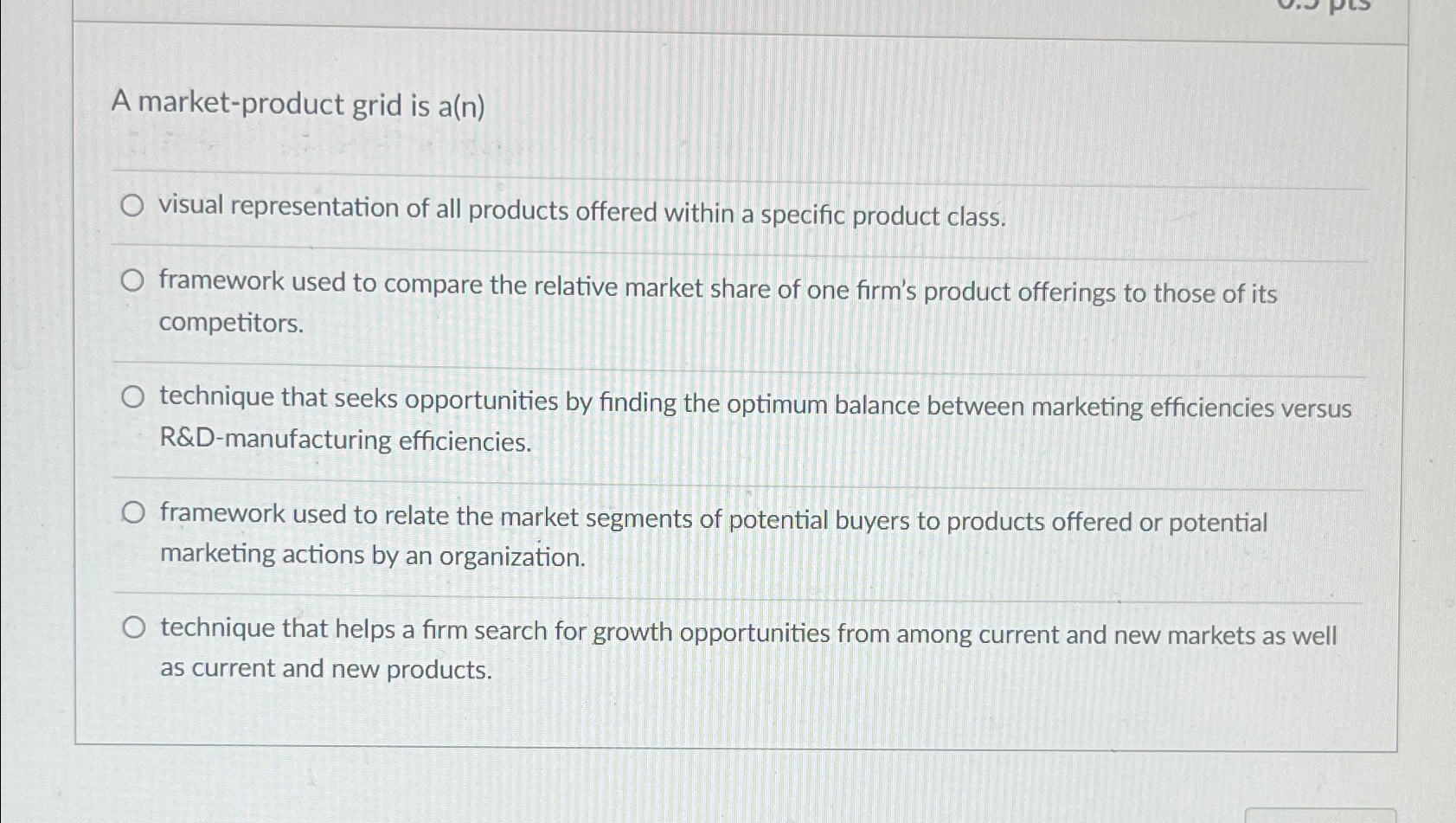
Task: Select radio button for market share framework answer
Action: (x=134, y=280)
